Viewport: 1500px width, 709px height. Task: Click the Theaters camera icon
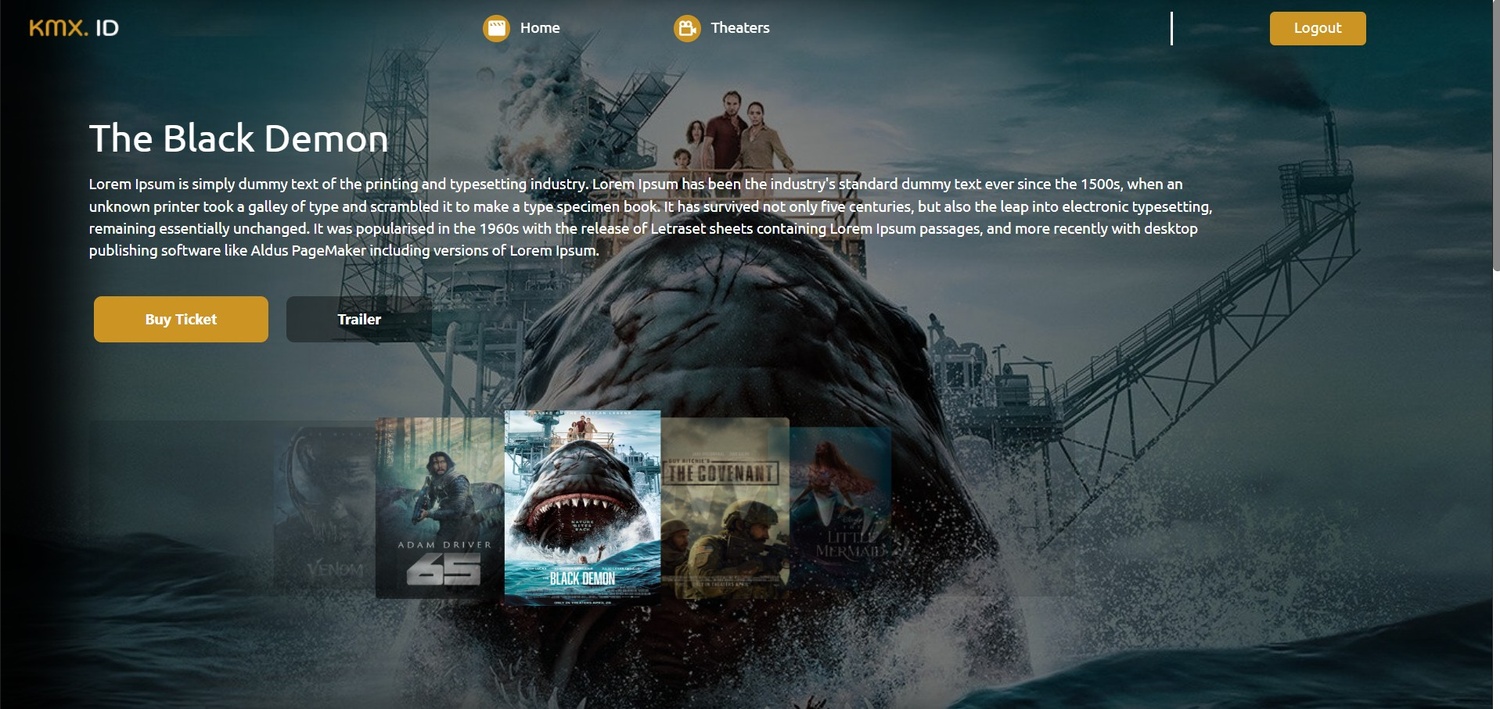(x=687, y=28)
